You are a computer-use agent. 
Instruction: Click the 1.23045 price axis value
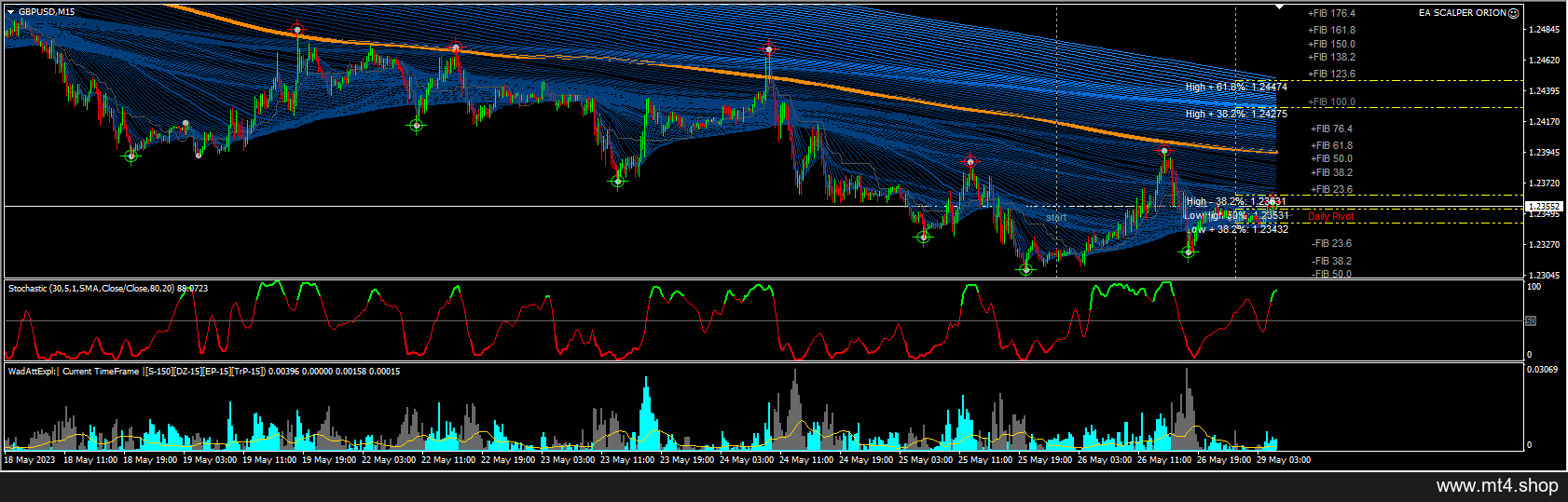[1545, 276]
